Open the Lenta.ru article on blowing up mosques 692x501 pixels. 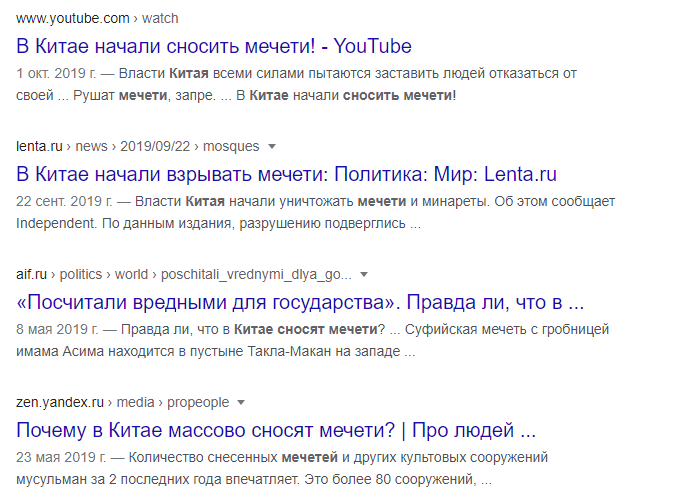287,174
